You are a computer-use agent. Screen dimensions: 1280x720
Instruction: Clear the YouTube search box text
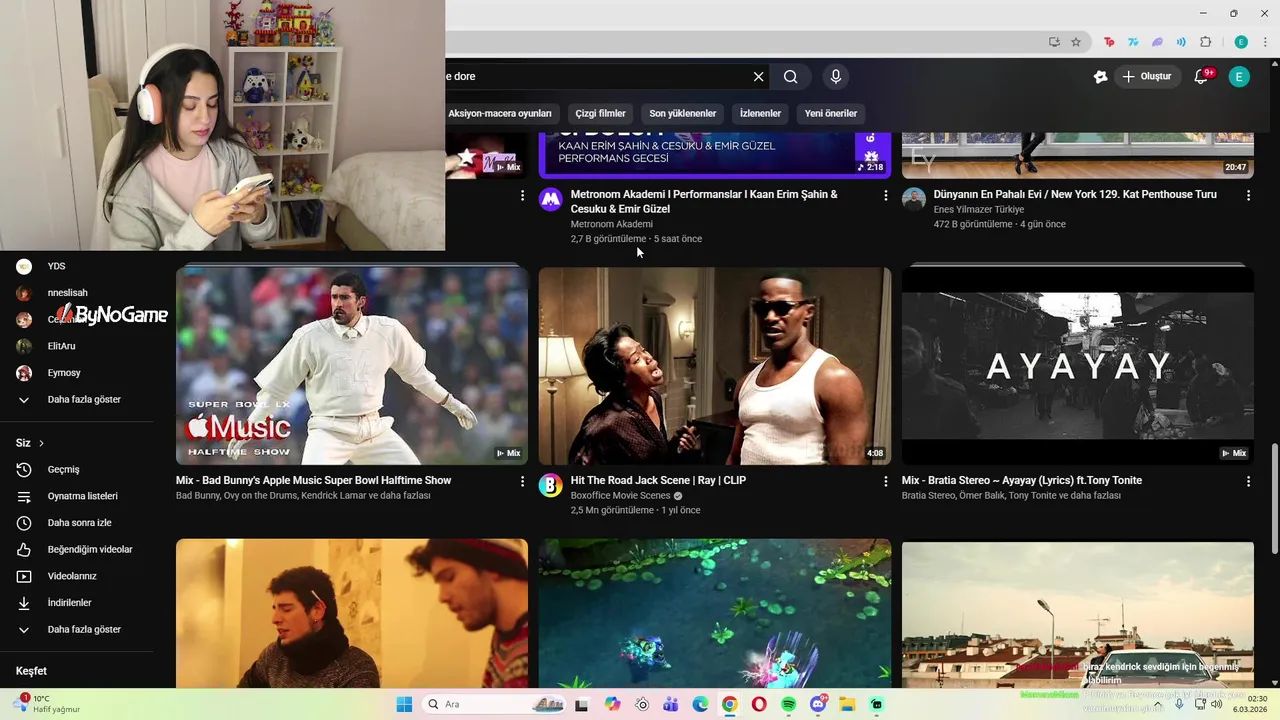click(x=758, y=77)
